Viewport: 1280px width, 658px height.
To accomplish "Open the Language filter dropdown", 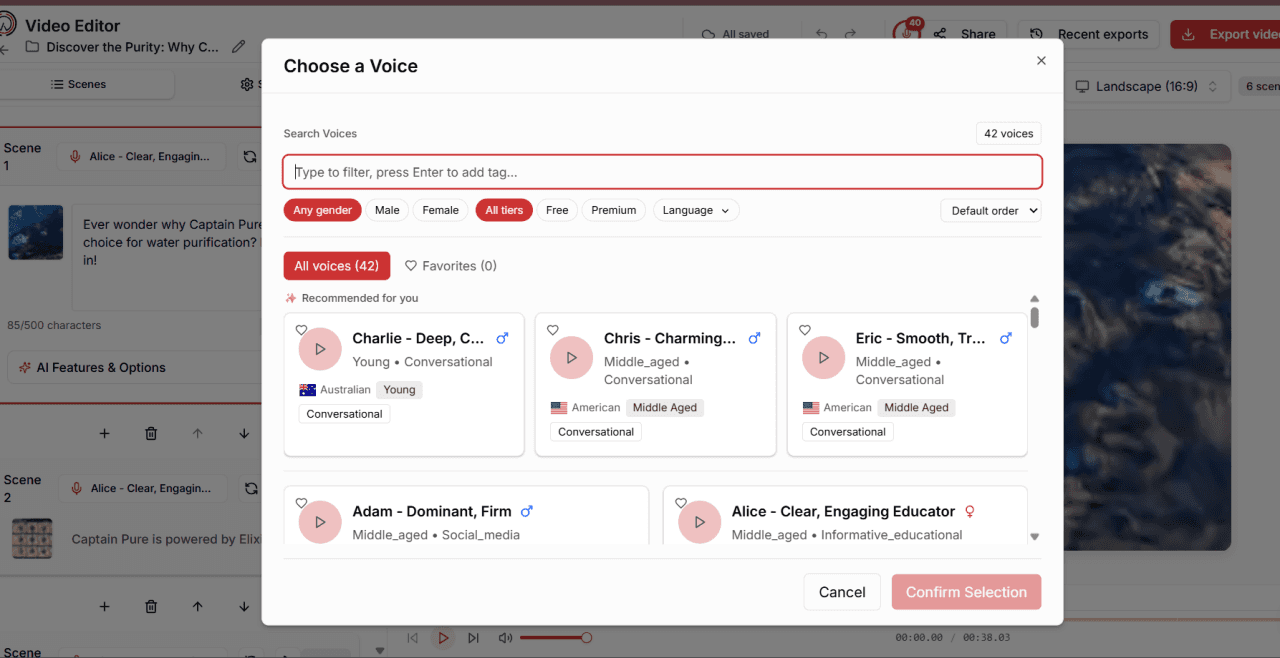I will (696, 210).
